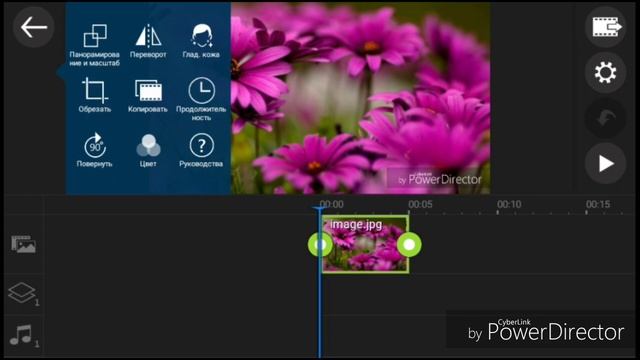Select the audio track music note icon
640x360 pixels.
click(x=24, y=336)
